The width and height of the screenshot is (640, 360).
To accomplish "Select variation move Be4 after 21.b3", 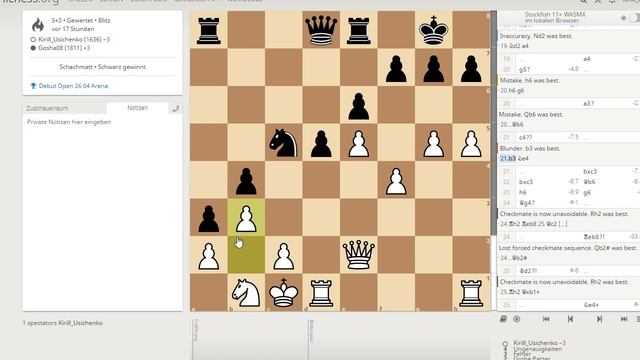I will coord(523,158).
